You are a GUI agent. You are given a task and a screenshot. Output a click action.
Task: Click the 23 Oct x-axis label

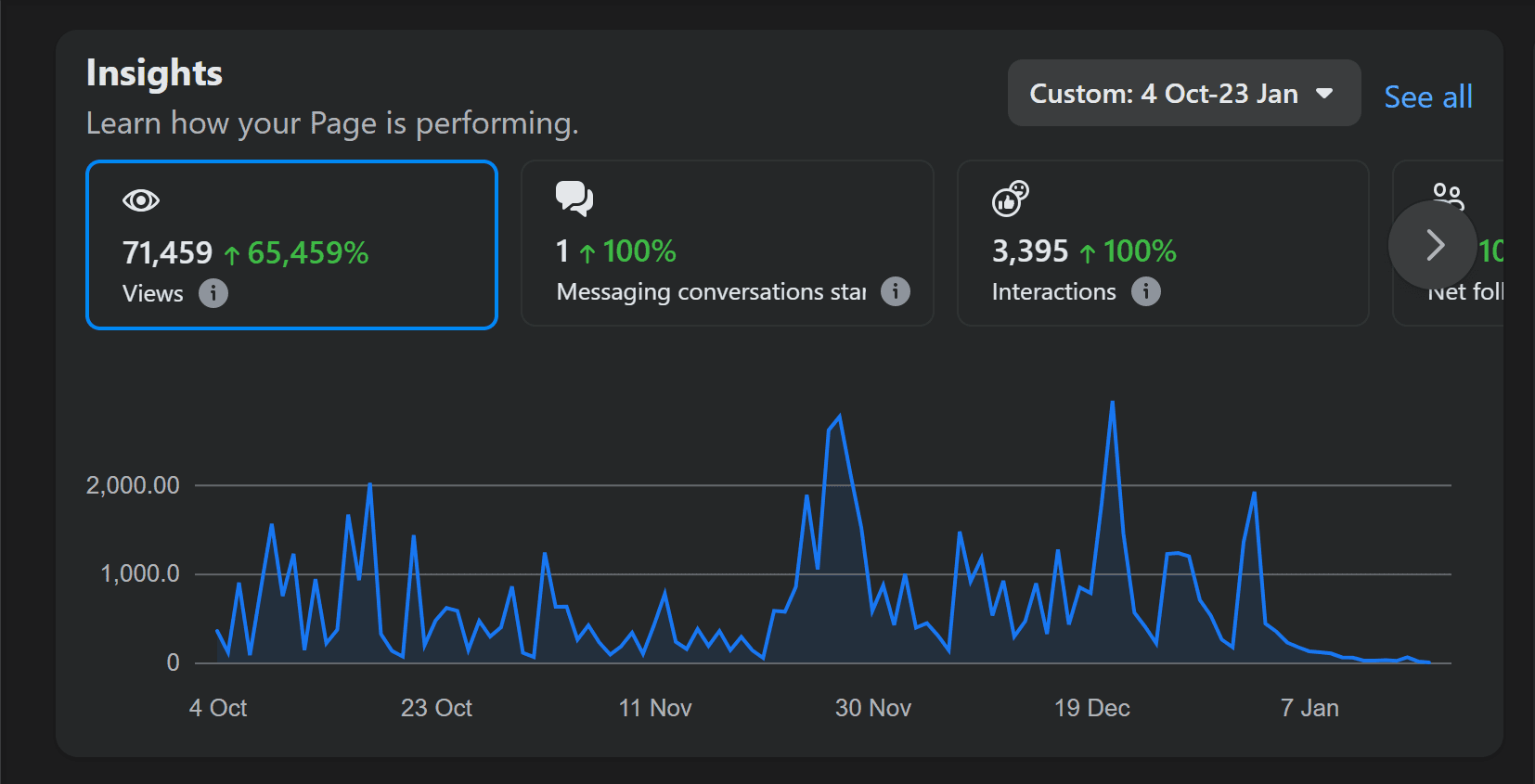click(436, 708)
